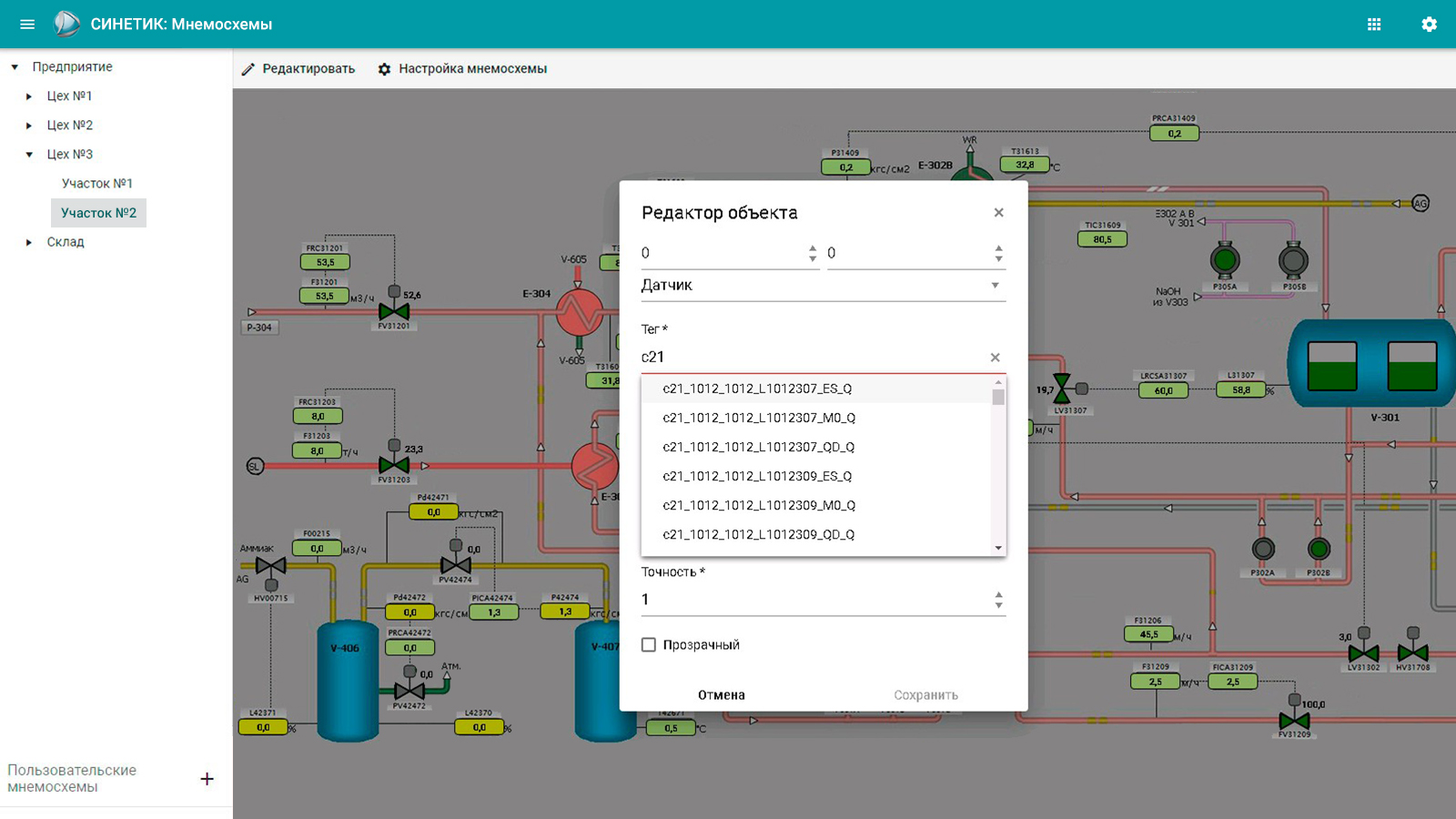This screenshot has width=1456, height=819.
Task: Select Участок №1 in the tree
Action: coord(96,184)
